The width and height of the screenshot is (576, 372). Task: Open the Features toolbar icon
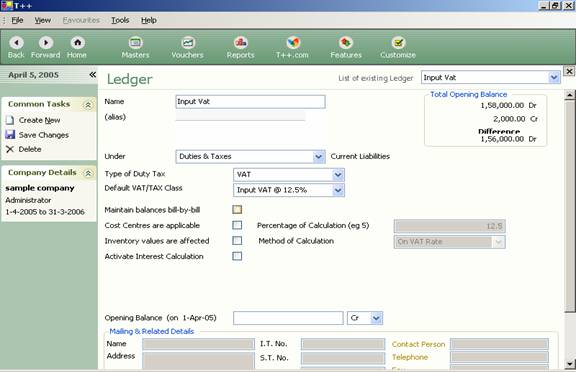346,43
